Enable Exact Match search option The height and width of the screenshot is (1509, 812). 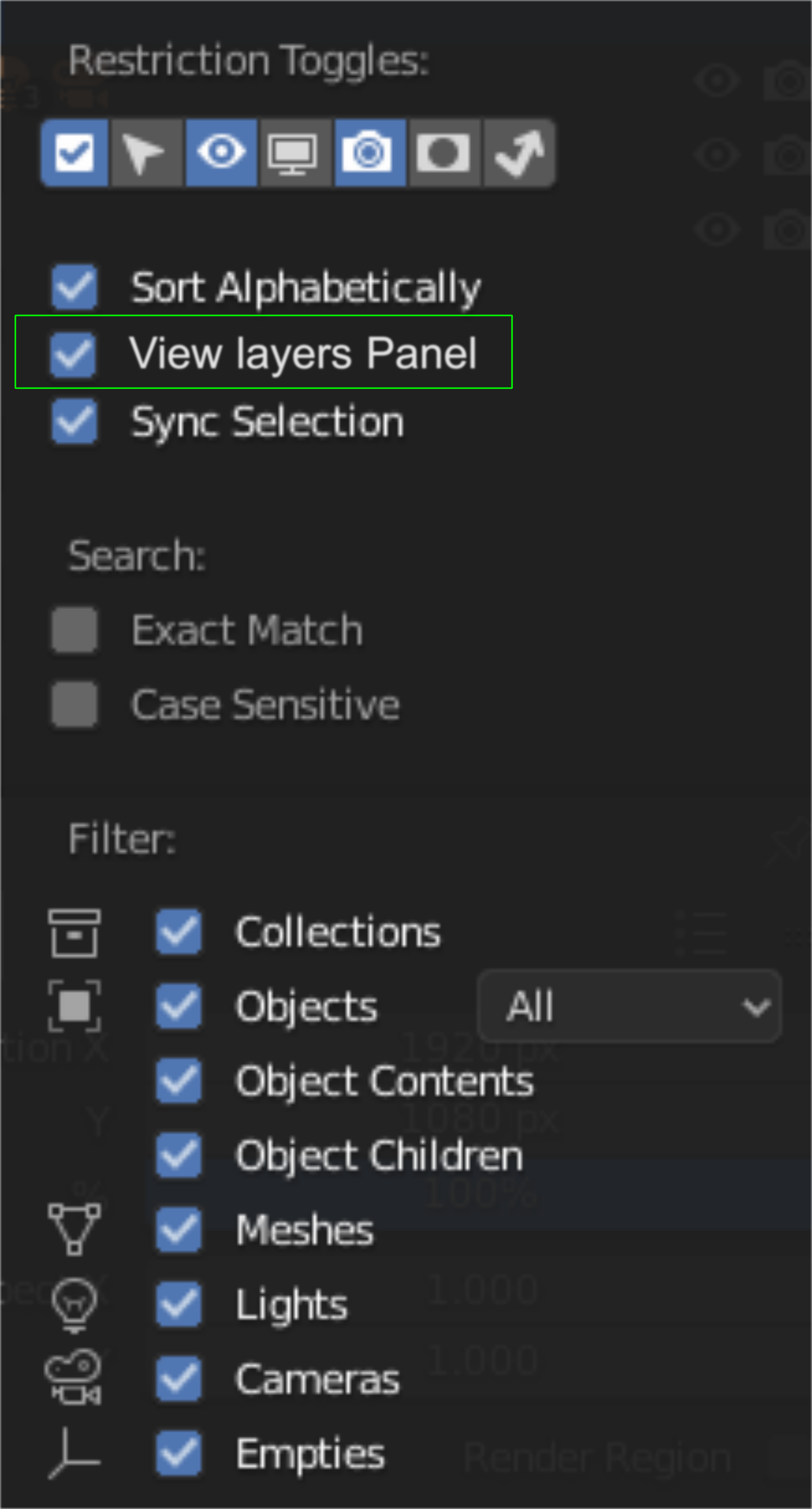tap(74, 630)
